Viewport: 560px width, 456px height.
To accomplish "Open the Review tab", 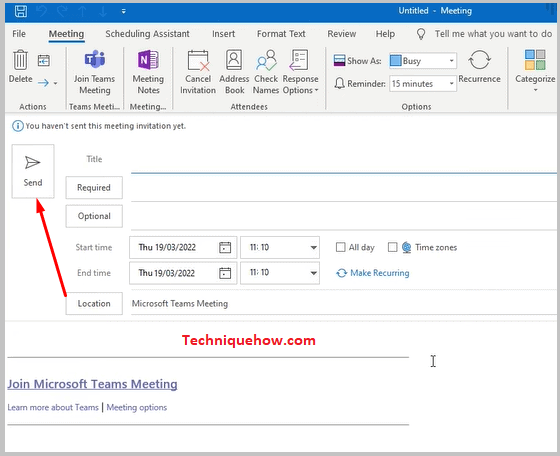I will pos(342,34).
